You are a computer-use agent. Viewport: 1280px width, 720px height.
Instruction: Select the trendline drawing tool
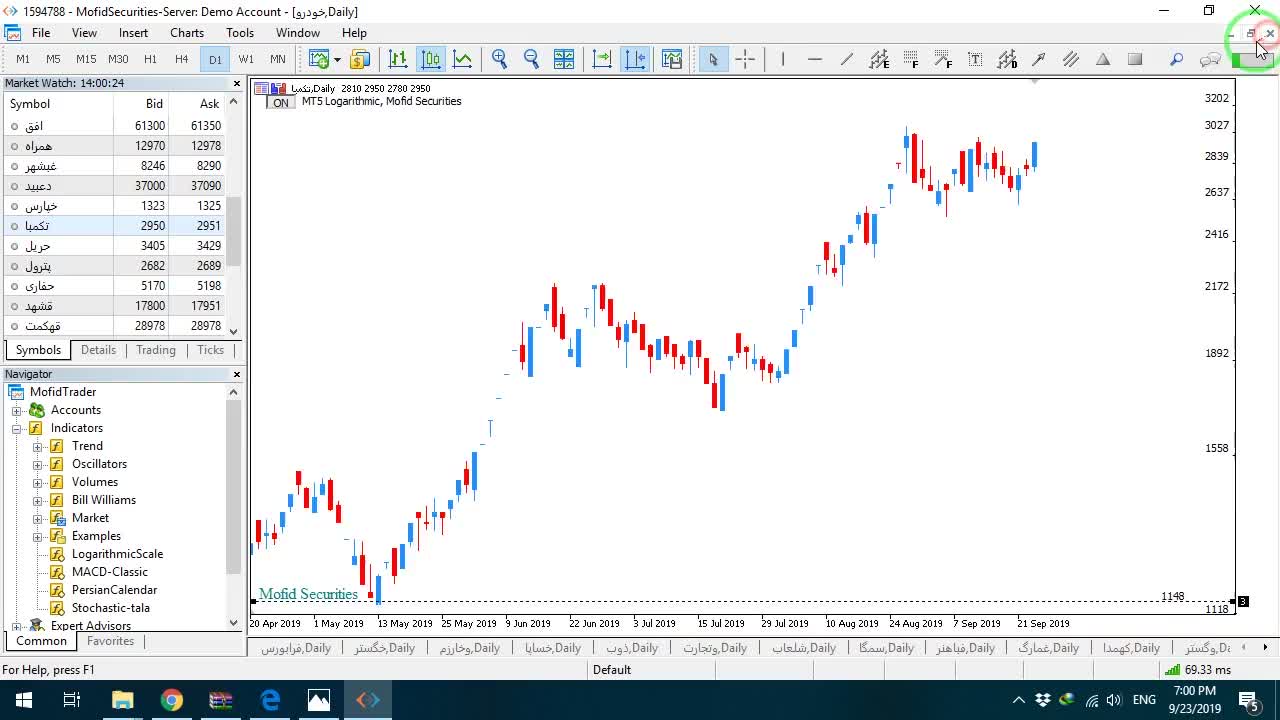coord(847,59)
